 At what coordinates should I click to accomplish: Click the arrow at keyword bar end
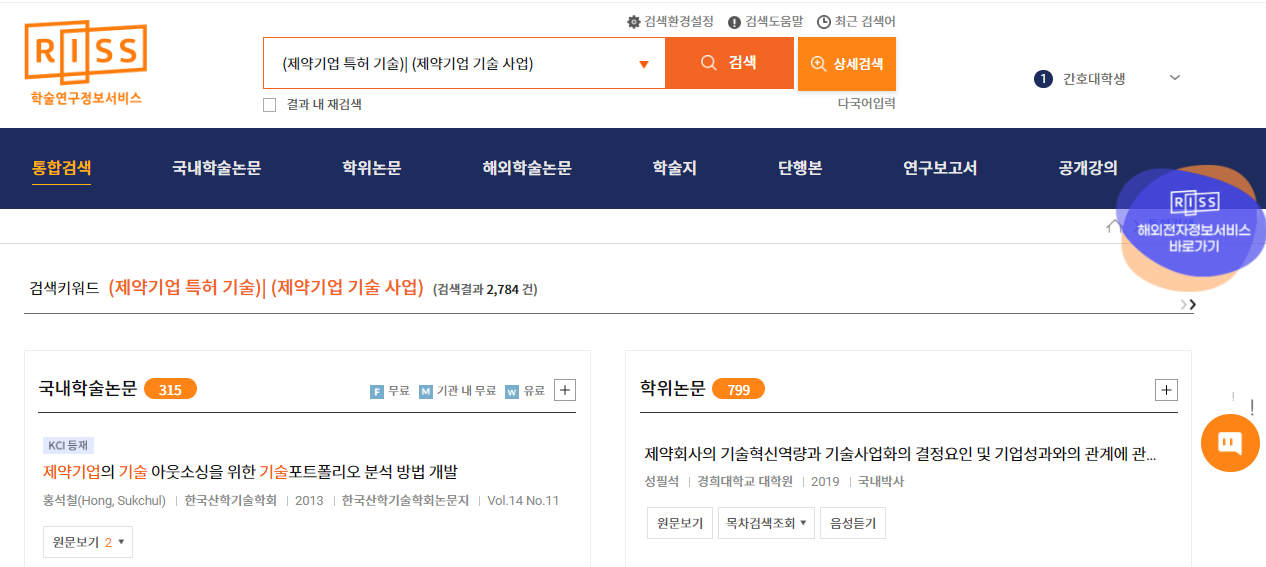tap(1188, 304)
